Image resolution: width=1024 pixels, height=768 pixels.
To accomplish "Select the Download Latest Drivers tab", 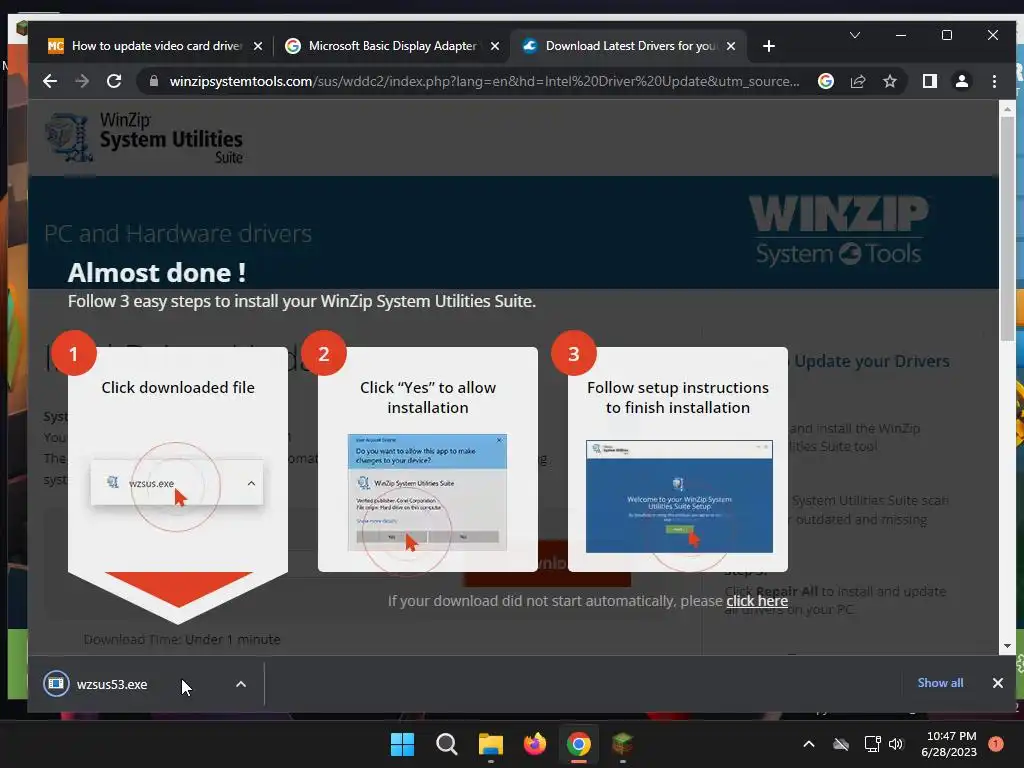I will pos(630,46).
